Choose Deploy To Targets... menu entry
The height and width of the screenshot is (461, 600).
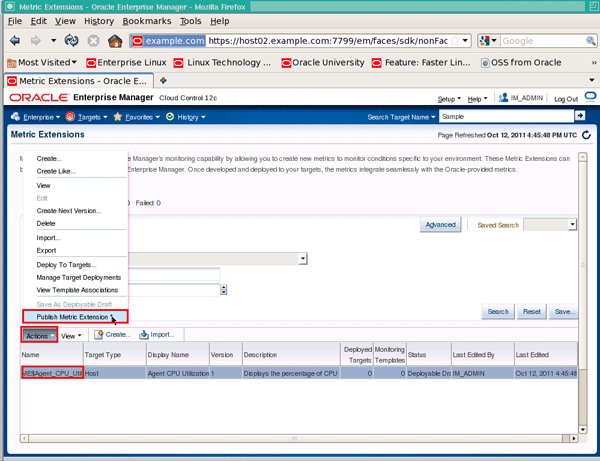pyautogui.click(x=66, y=265)
